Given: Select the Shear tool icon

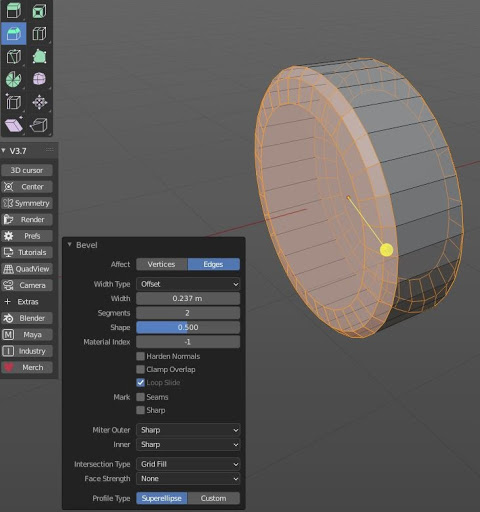Looking at the screenshot, I should [x=14, y=125].
